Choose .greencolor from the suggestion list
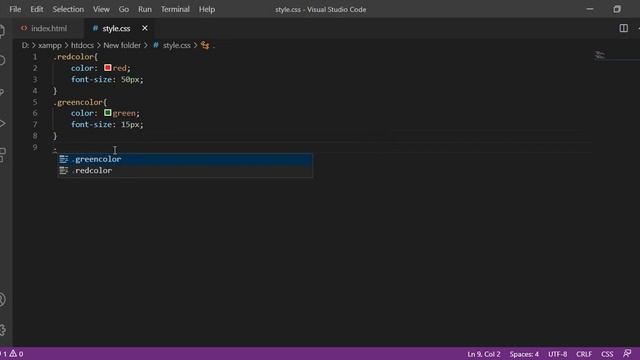This screenshot has height=360, width=640. click(185, 159)
